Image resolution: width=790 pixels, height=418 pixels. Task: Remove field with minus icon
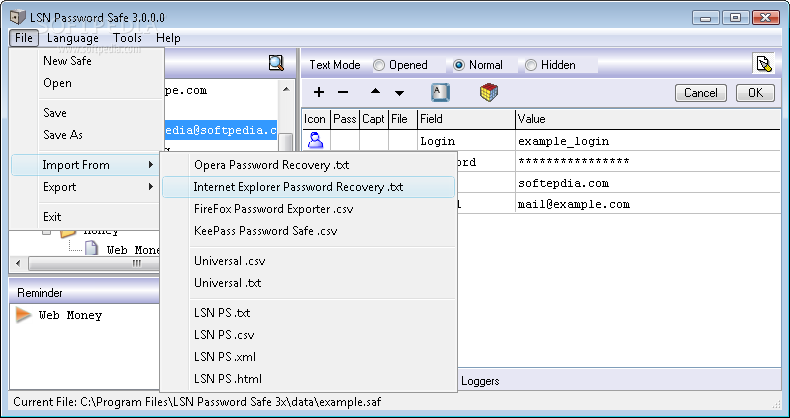tap(343, 93)
